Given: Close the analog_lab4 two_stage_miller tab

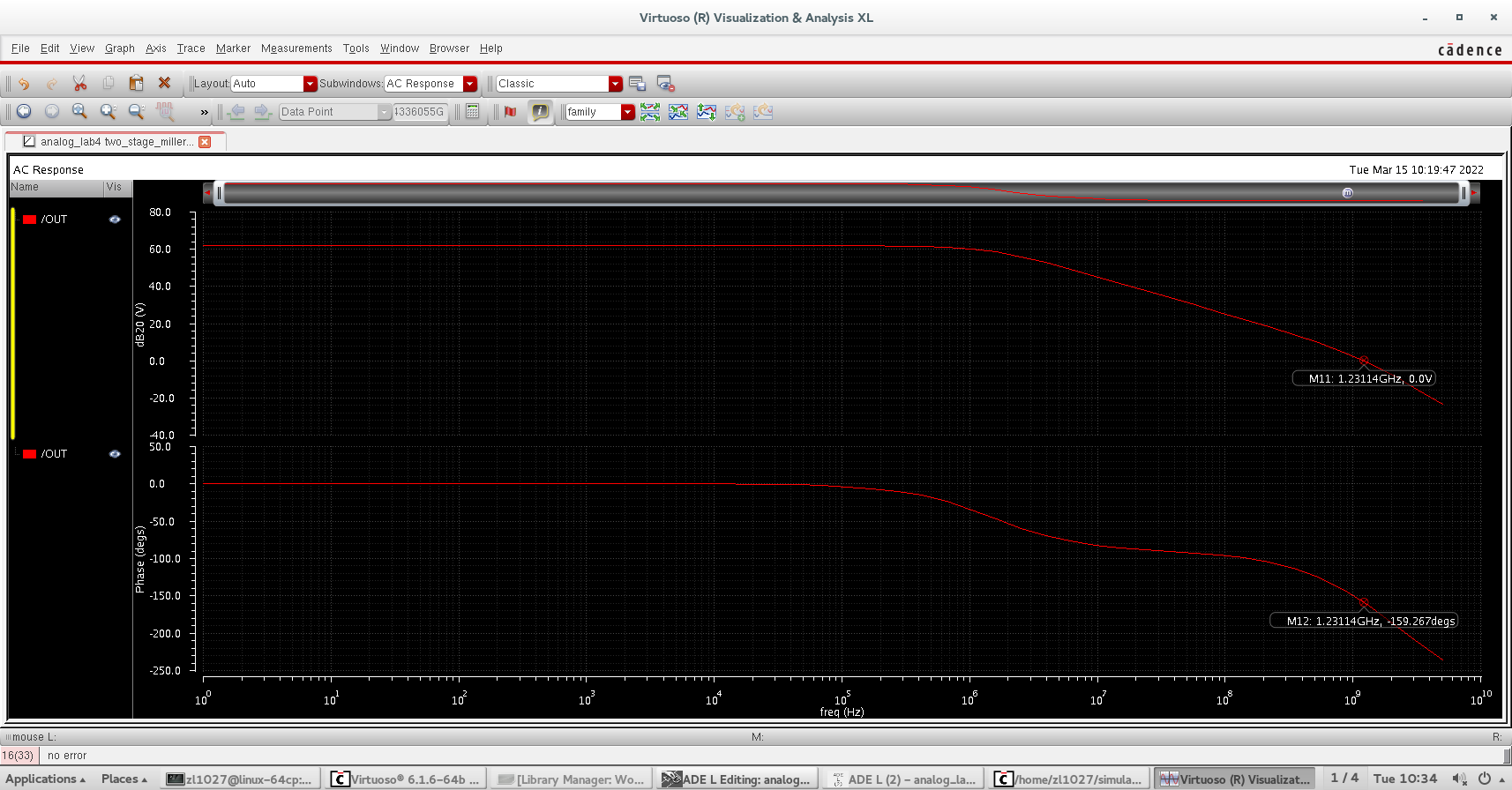Looking at the screenshot, I should coord(205,142).
